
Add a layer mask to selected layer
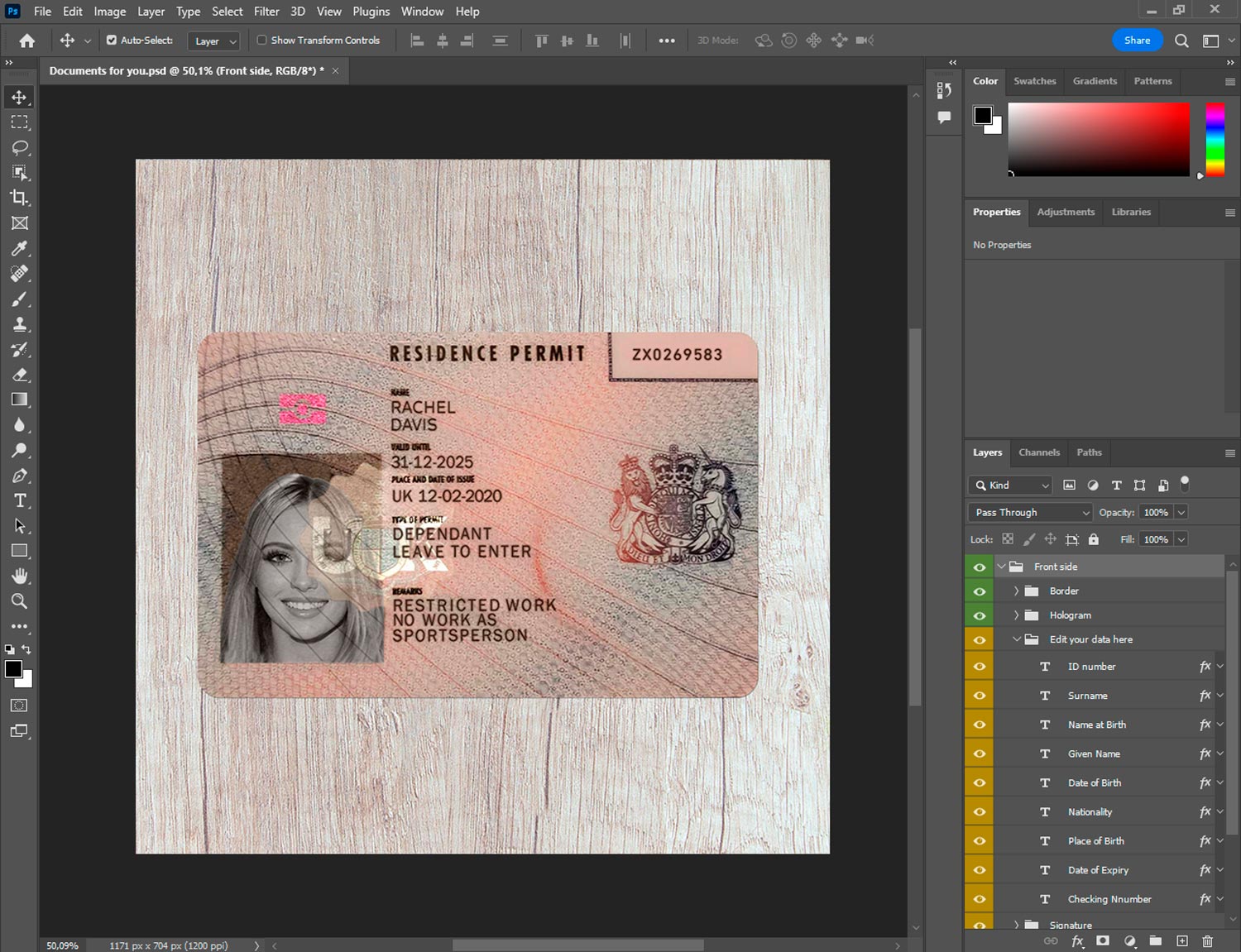point(1104,941)
